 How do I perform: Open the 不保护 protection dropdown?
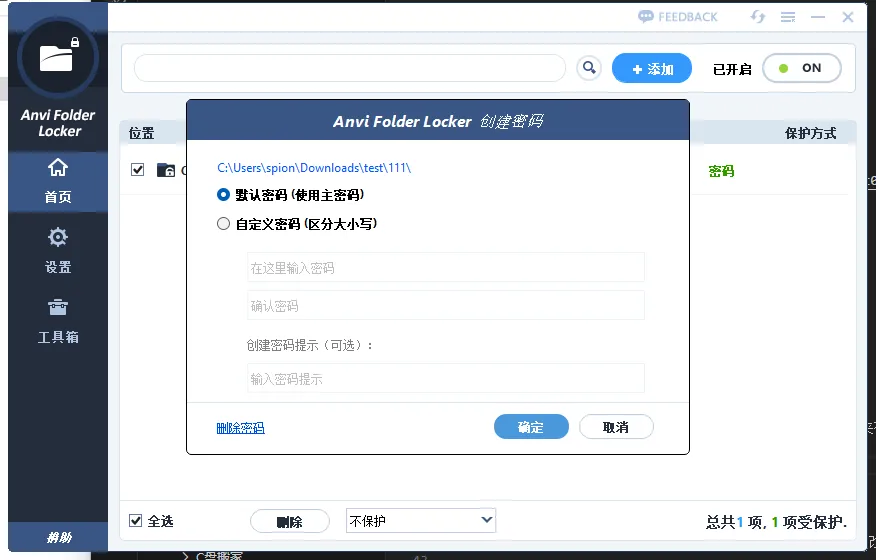click(421, 520)
